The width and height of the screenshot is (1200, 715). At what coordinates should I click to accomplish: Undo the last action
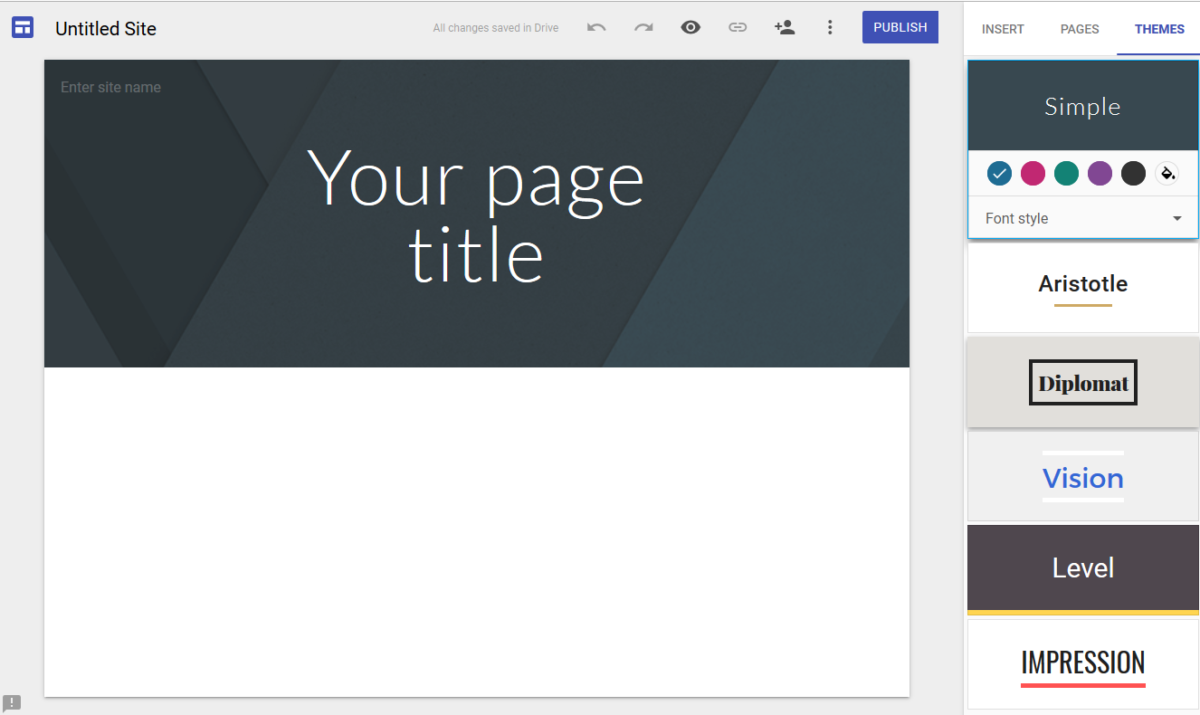pyautogui.click(x=597, y=27)
